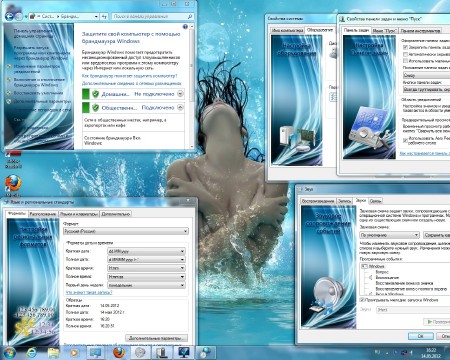
Task: Open link Дополнительные сведения о сетевых размещениях
Action: coord(132,83)
